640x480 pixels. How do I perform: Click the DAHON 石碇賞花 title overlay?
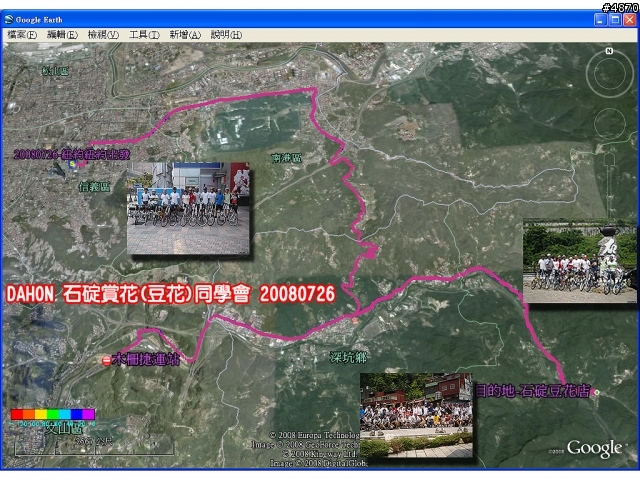tap(171, 293)
